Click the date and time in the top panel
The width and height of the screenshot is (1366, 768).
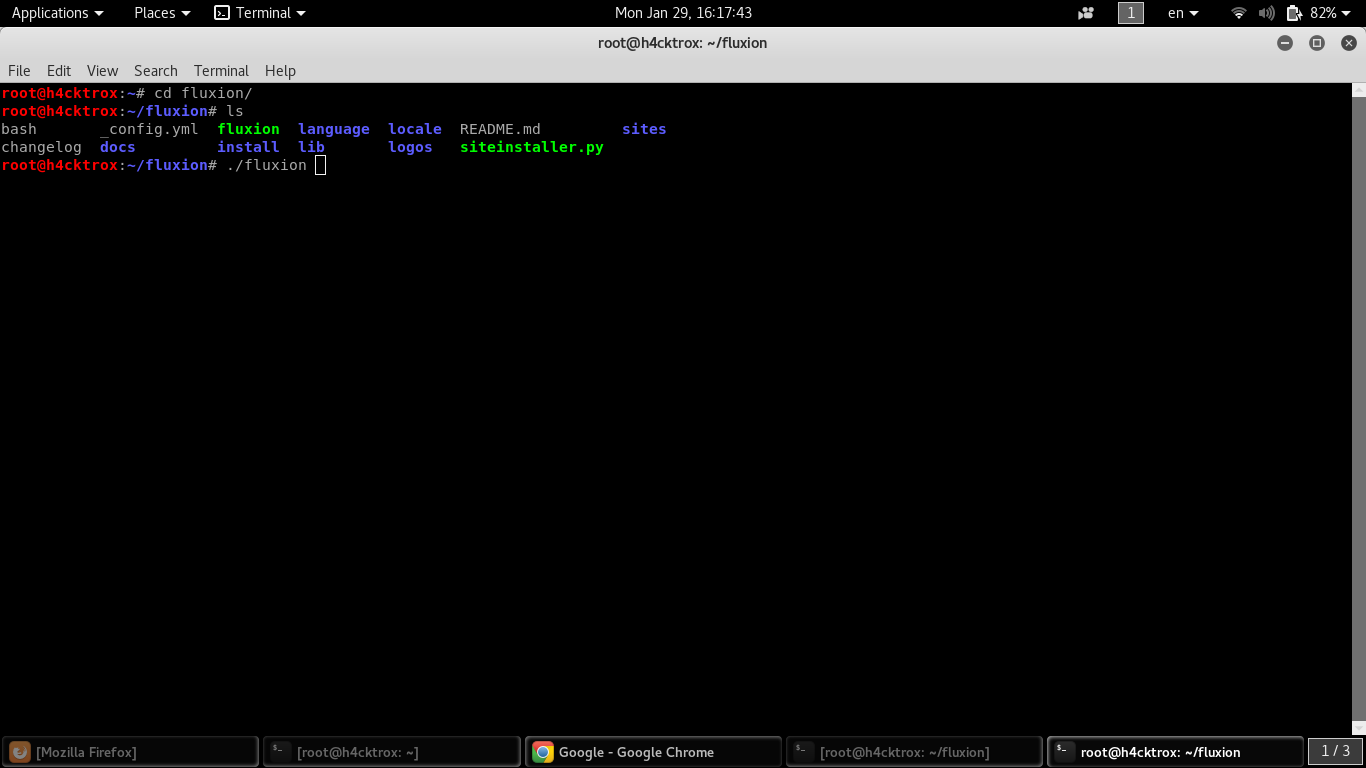point(683,12)
